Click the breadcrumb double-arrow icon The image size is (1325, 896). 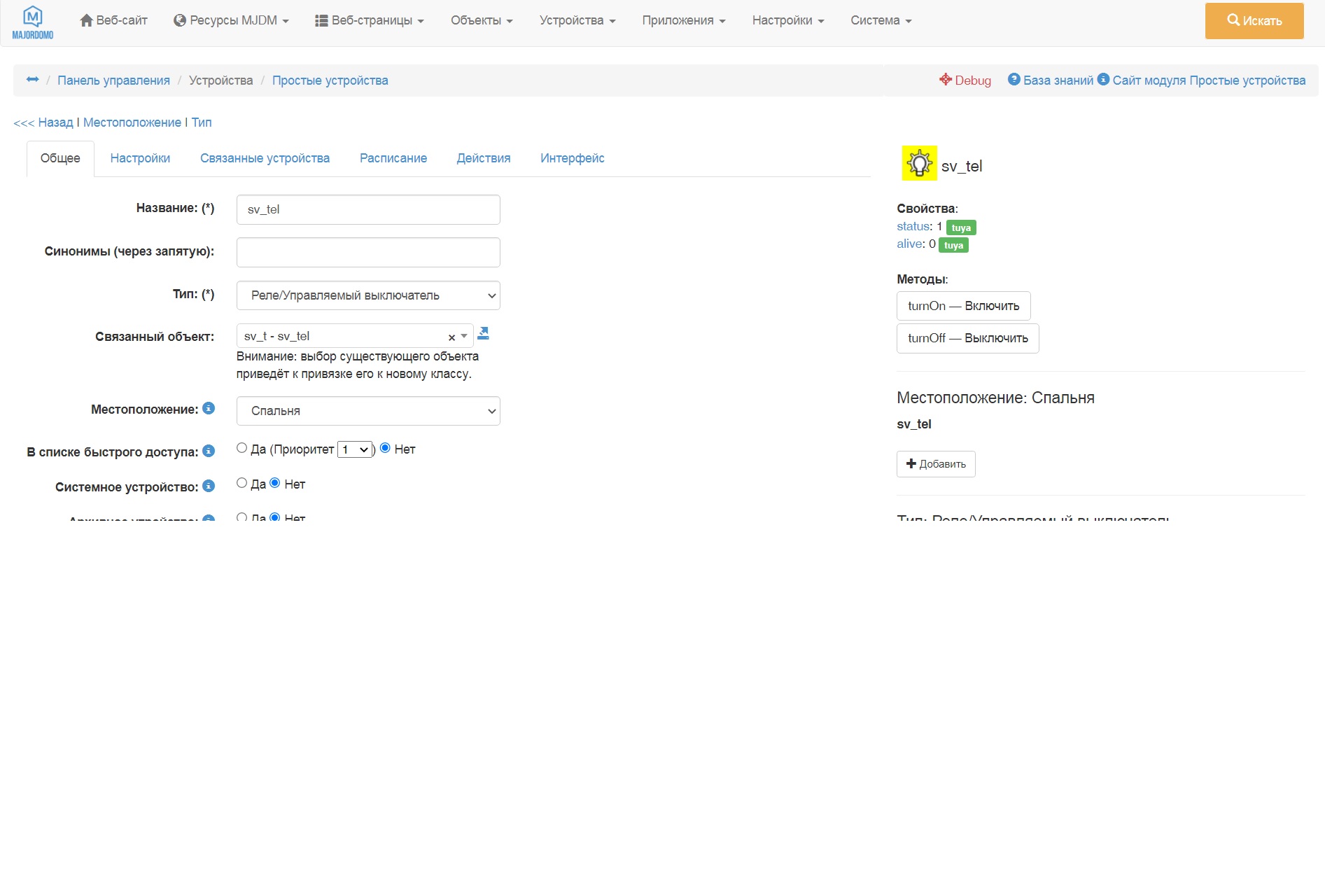32,80
